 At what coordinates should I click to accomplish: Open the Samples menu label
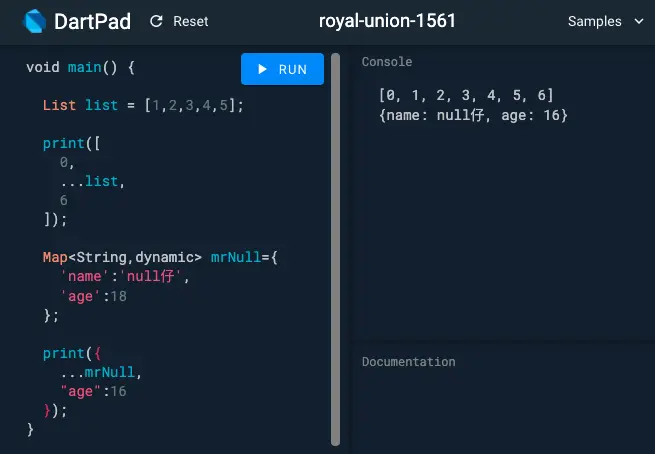(594, 21)
